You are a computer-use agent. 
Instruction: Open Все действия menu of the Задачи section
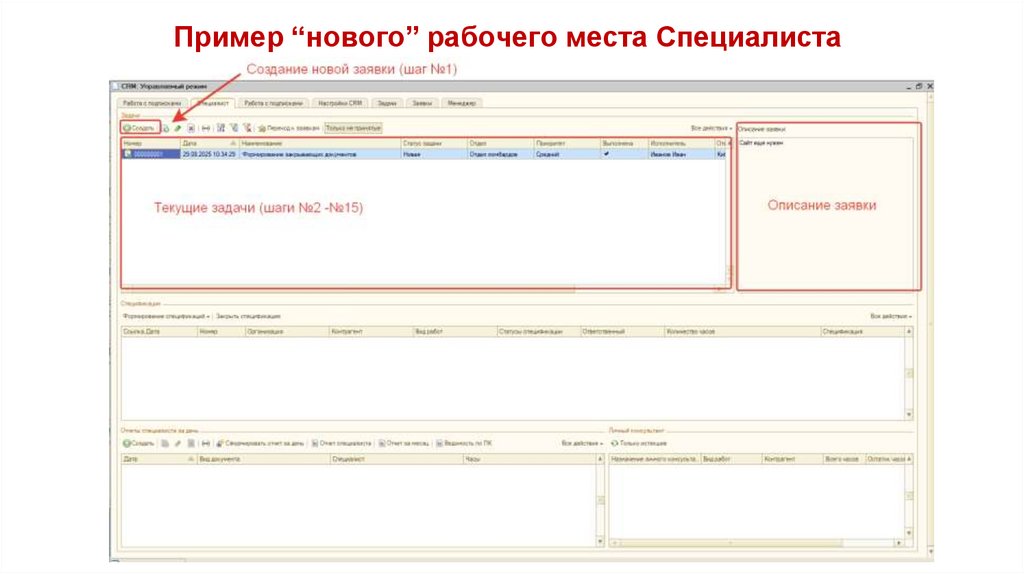[711, 128]
